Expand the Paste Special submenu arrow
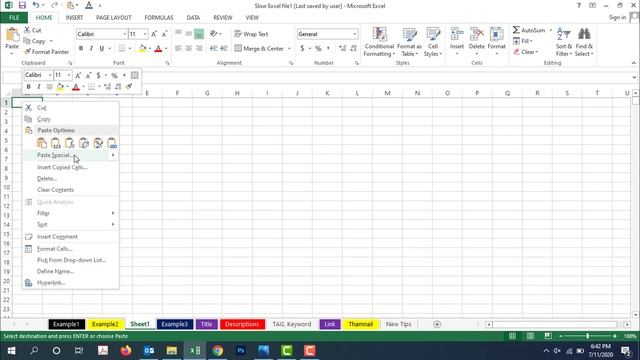 [113, 155]
